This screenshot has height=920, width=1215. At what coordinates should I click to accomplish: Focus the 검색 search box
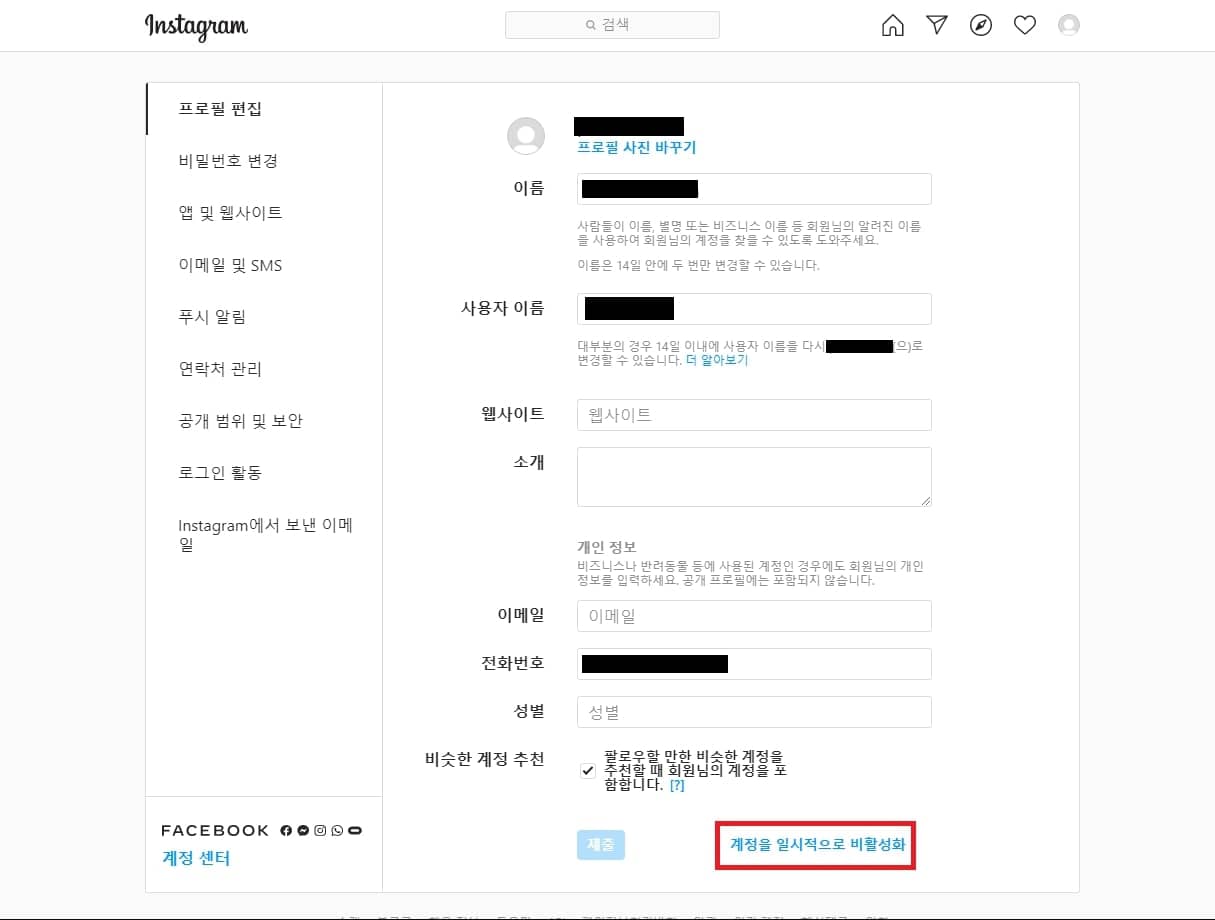[x=612, y=25]
